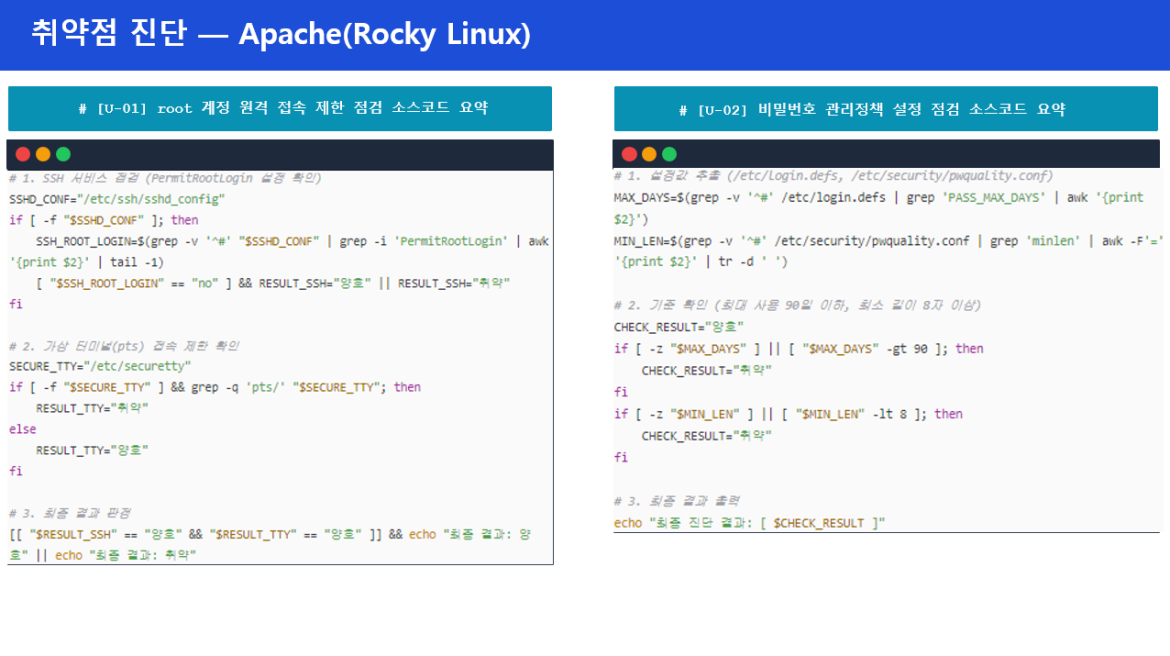The image size is (1170, 656).
Task: Click the [[ "$RESULT_SSH" == "양호" line
Action: (270, 534)
